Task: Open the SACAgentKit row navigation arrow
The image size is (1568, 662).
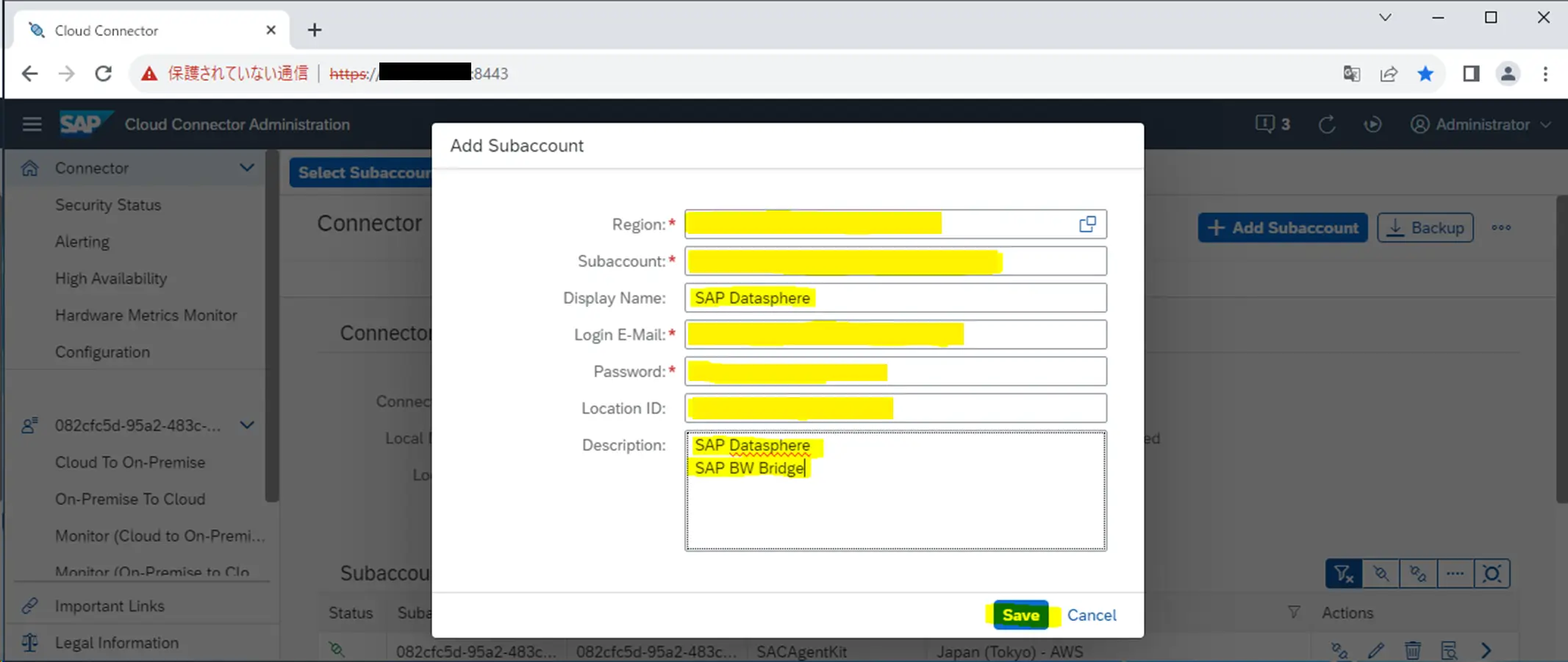Action: [1486, 651]
